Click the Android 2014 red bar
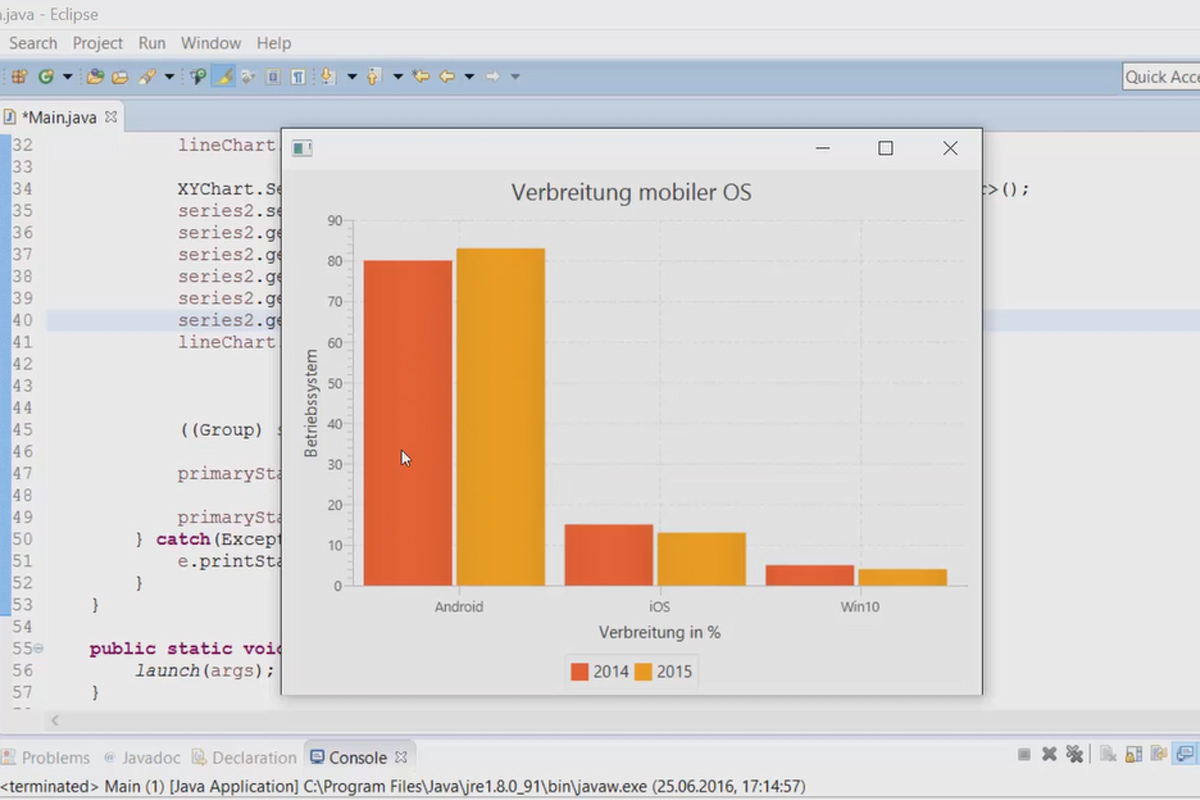 coord(408,423)
